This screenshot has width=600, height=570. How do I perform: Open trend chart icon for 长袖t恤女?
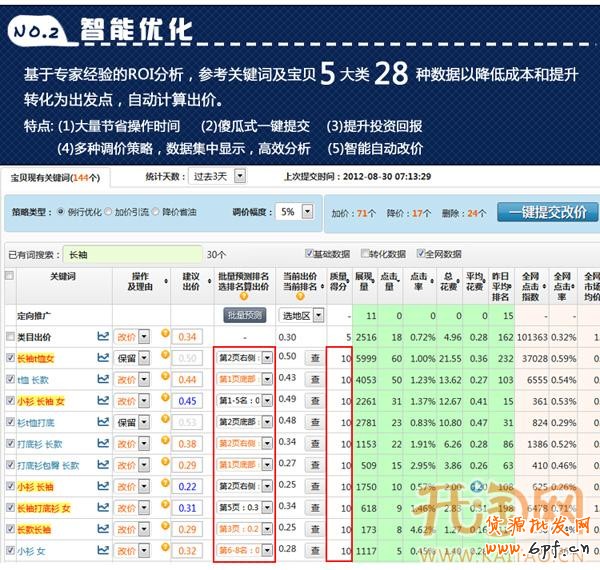102,358
